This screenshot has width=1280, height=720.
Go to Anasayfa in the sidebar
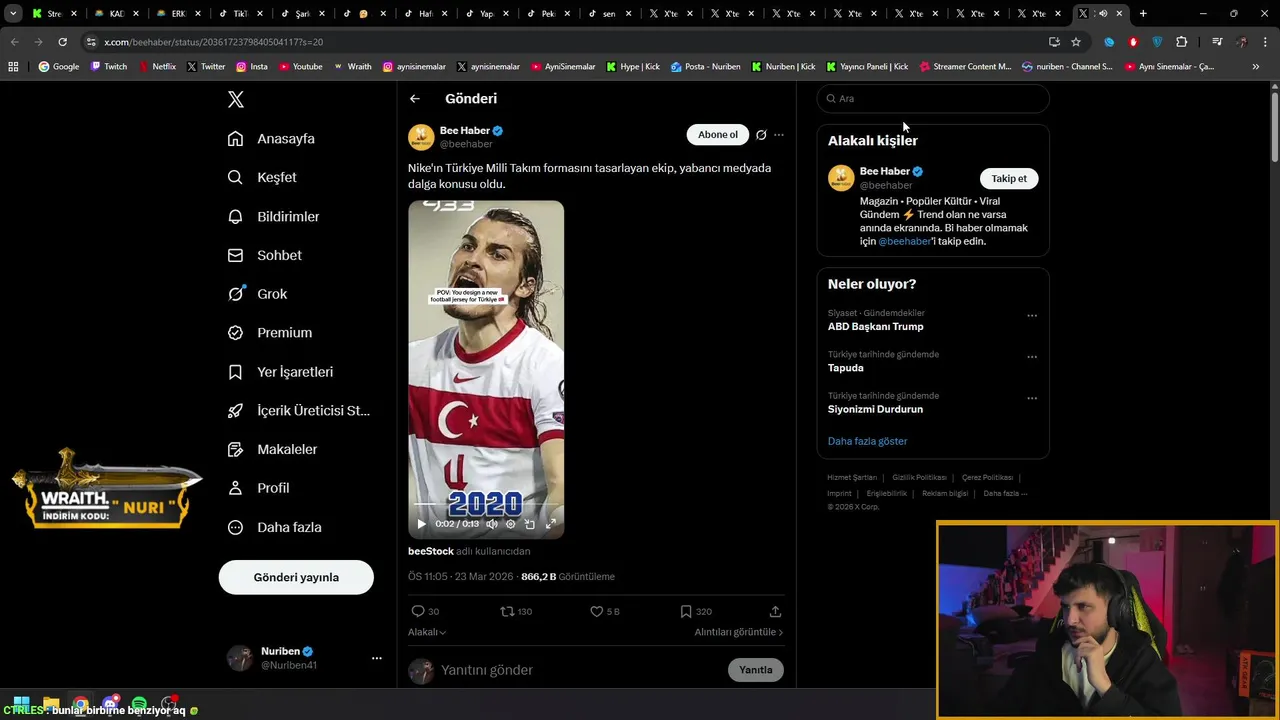271,138
